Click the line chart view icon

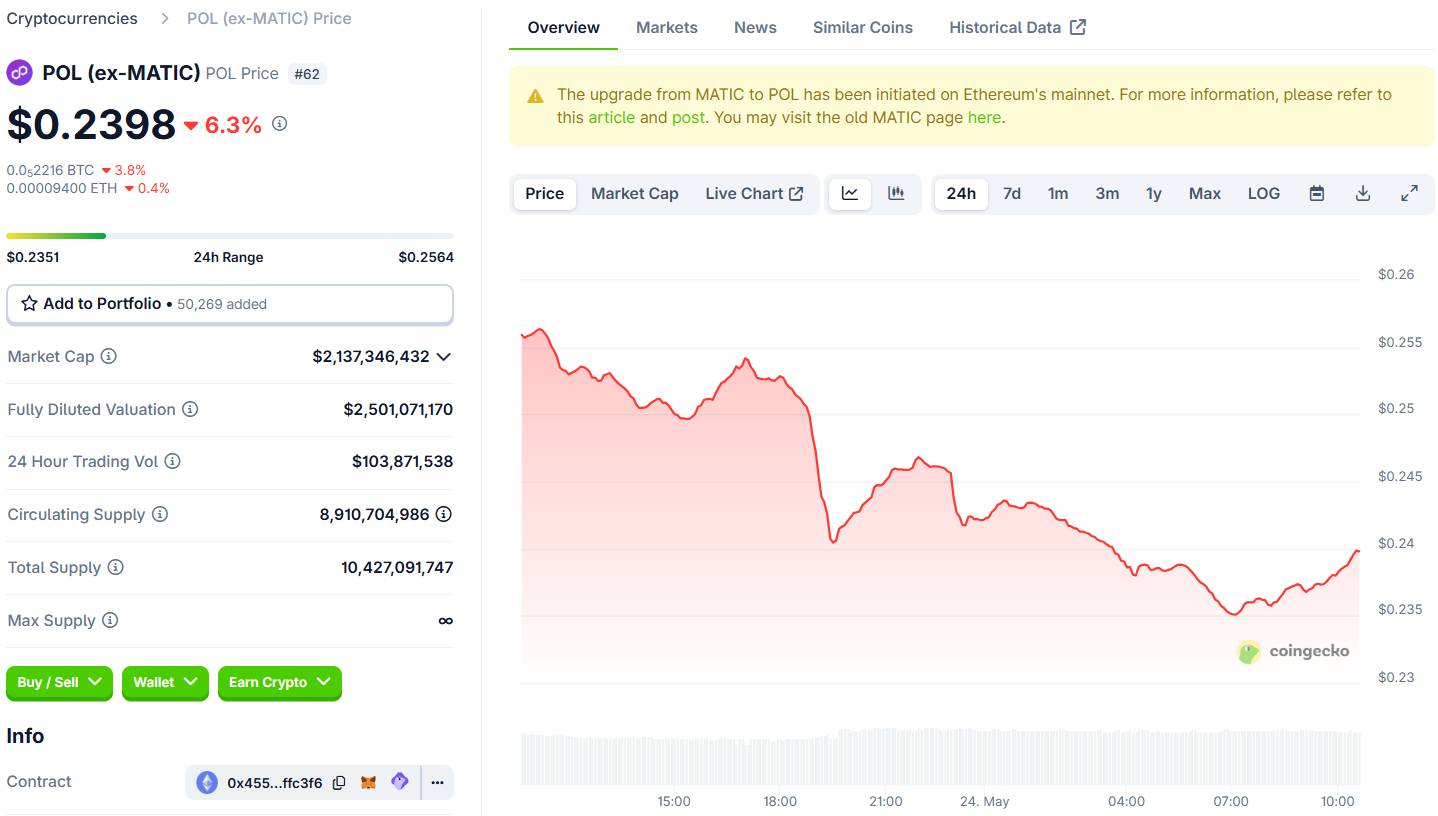pyautogui.click(x=850, y=193)
